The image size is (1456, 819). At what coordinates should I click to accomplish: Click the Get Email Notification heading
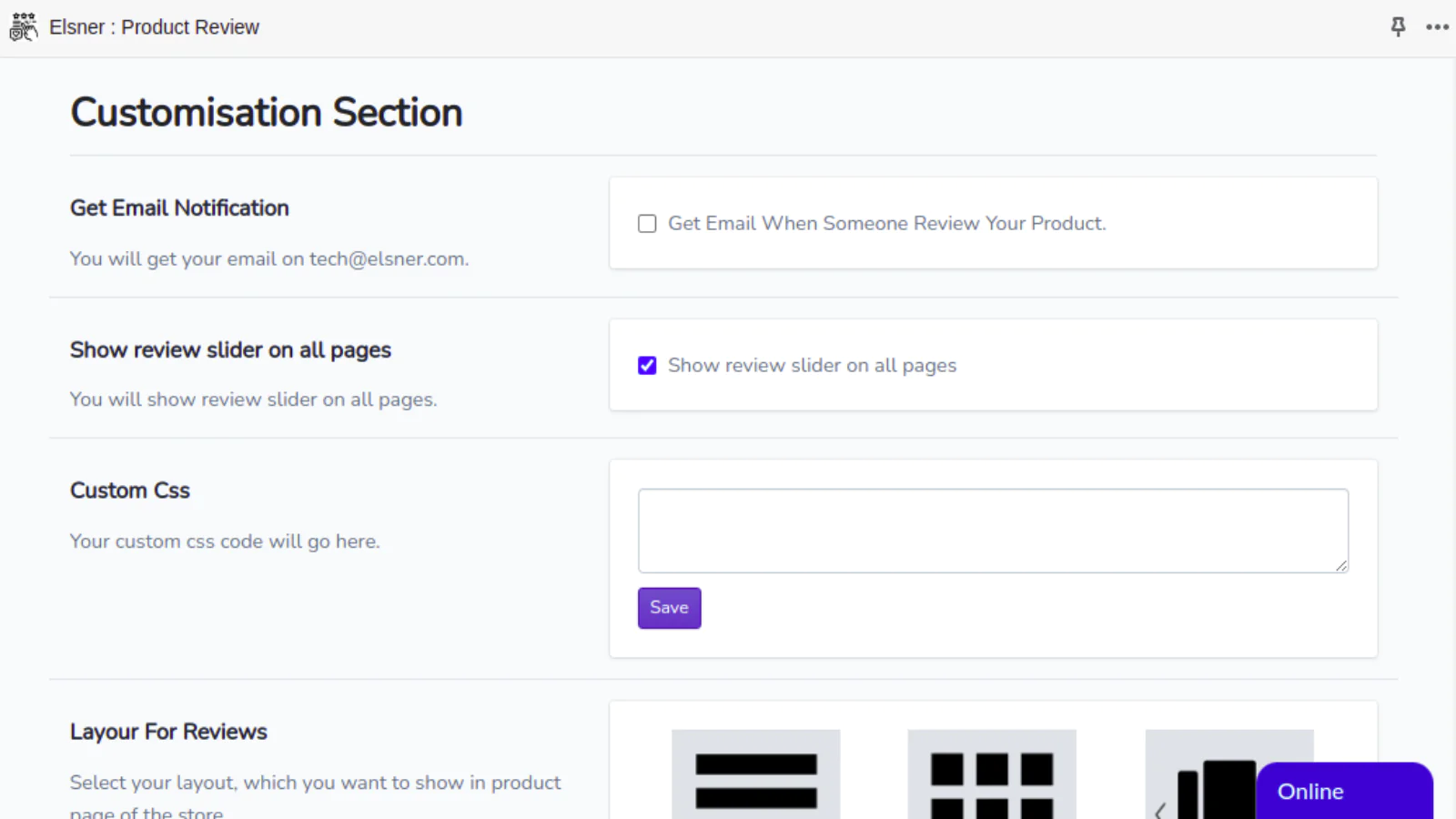click(x=179, y=208)
